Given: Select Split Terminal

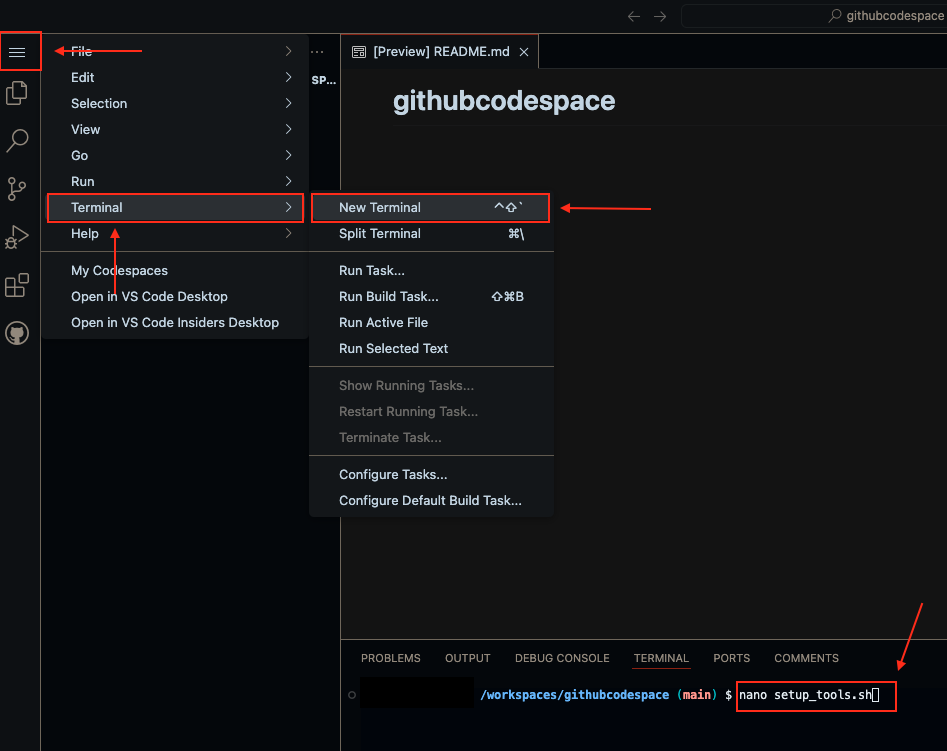Looking at the screenshot, I should 431,233.
